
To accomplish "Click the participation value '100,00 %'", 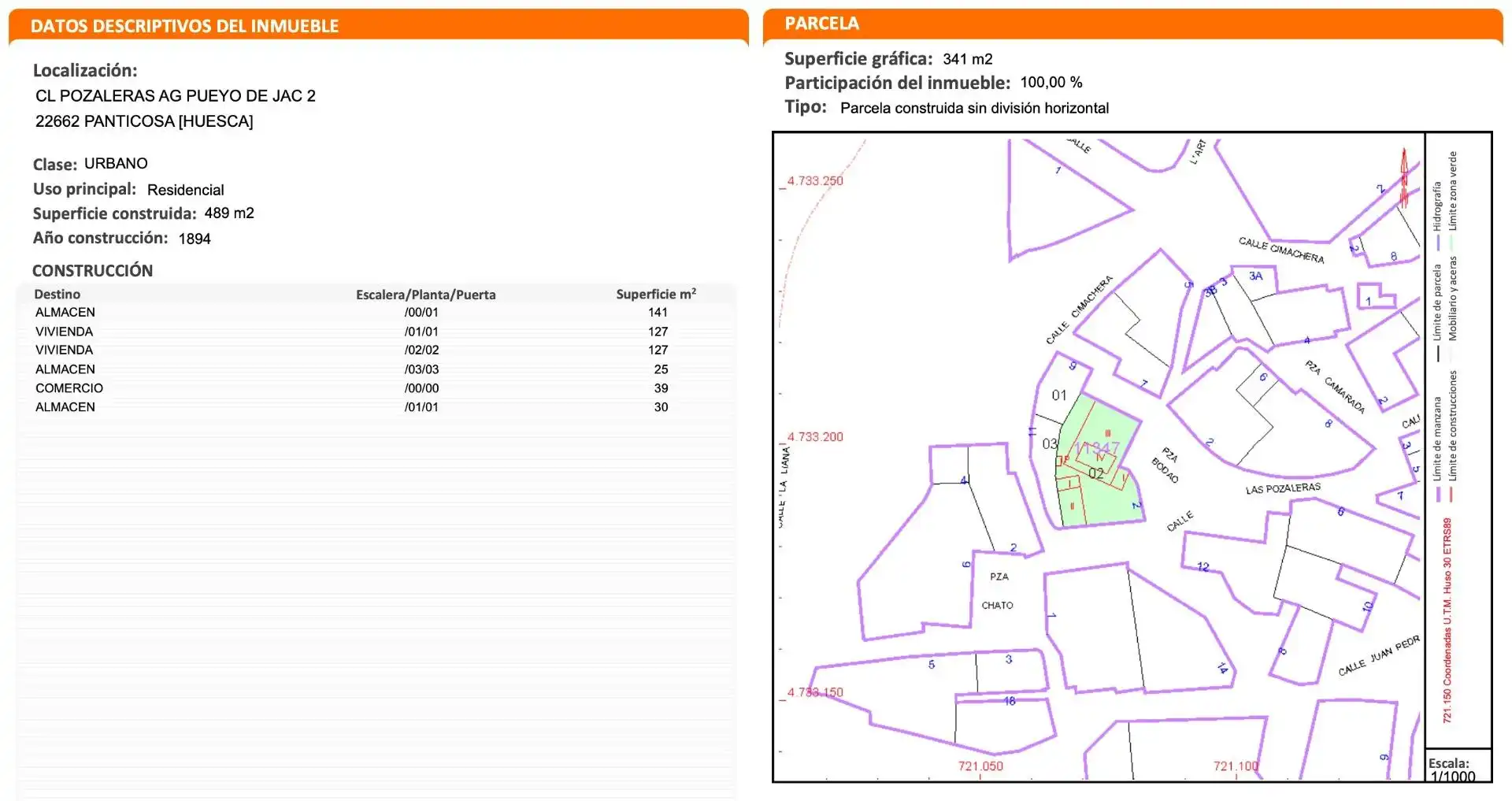I will (1051, 83).
